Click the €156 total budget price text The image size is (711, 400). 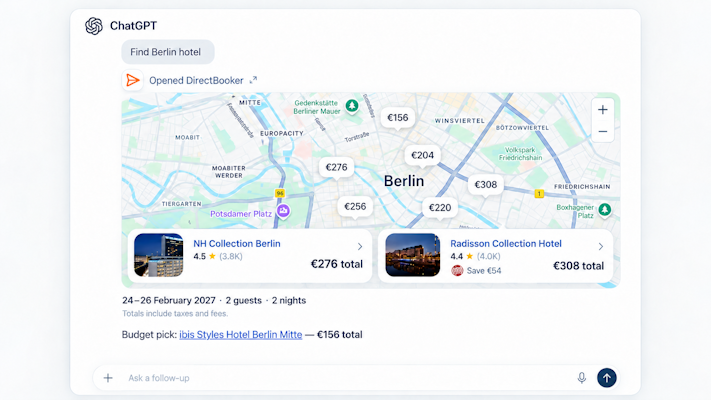point(340,335)
